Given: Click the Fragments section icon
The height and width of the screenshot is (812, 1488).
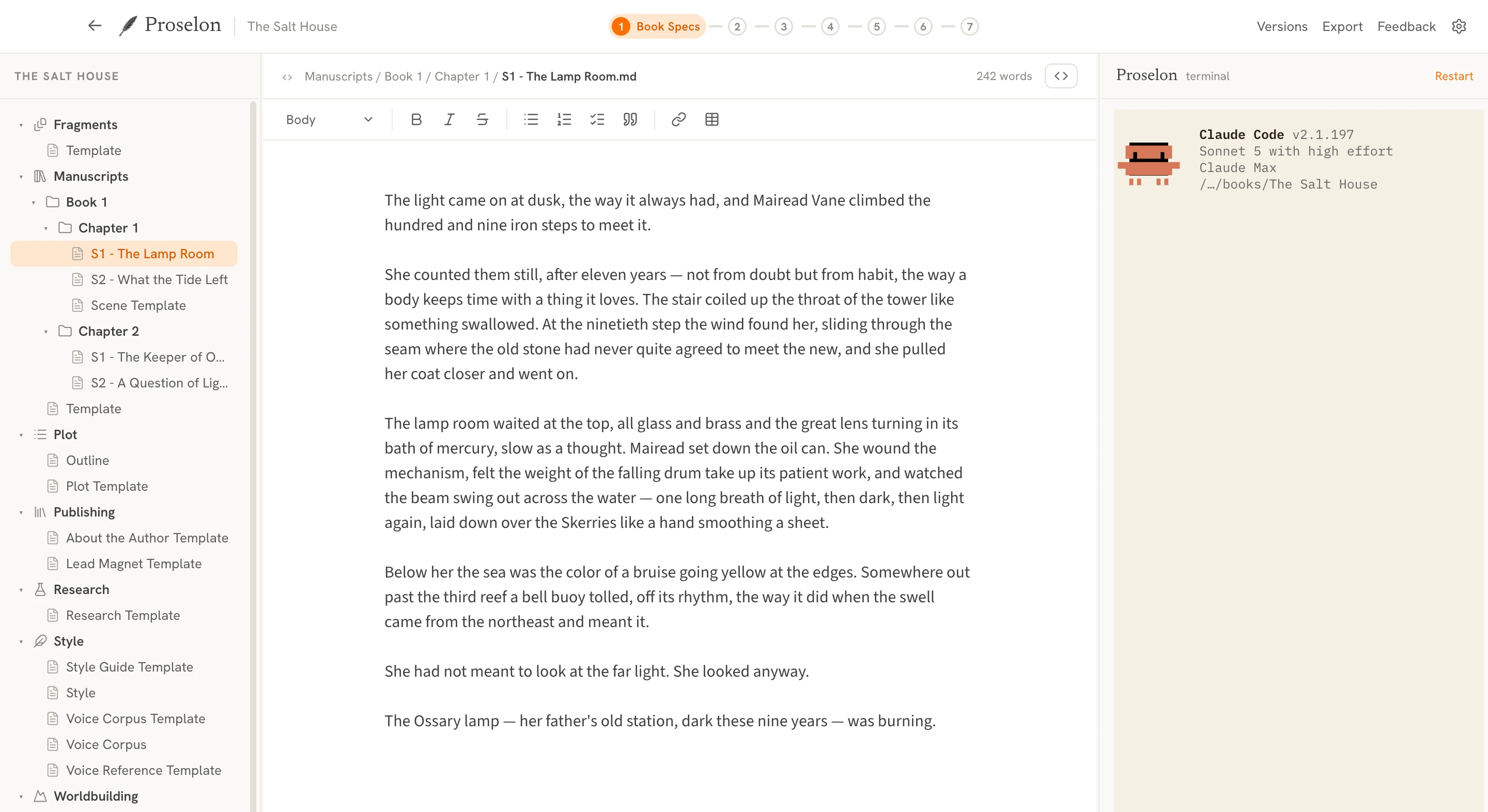Looking at the screenshot, I should [40, 125].
